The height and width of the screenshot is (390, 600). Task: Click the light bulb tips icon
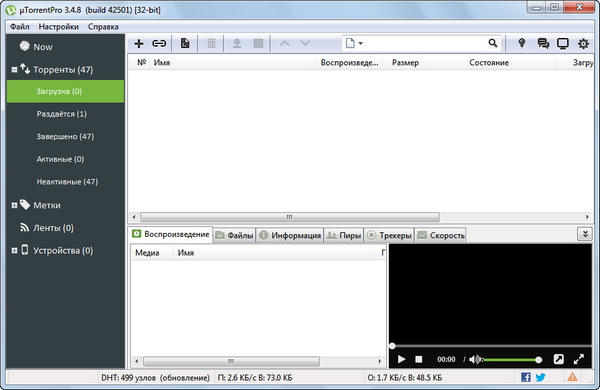(522, 43)
